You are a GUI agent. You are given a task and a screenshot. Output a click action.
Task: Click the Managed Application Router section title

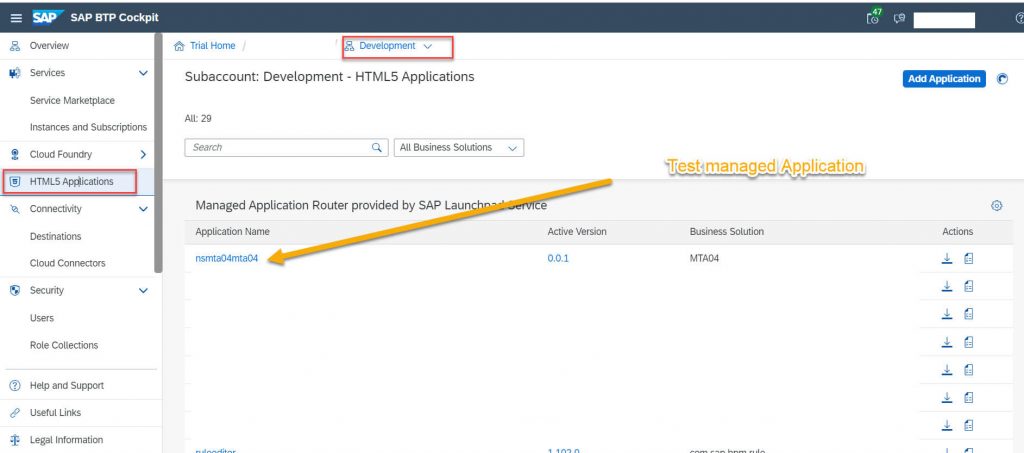pos(371,206)
